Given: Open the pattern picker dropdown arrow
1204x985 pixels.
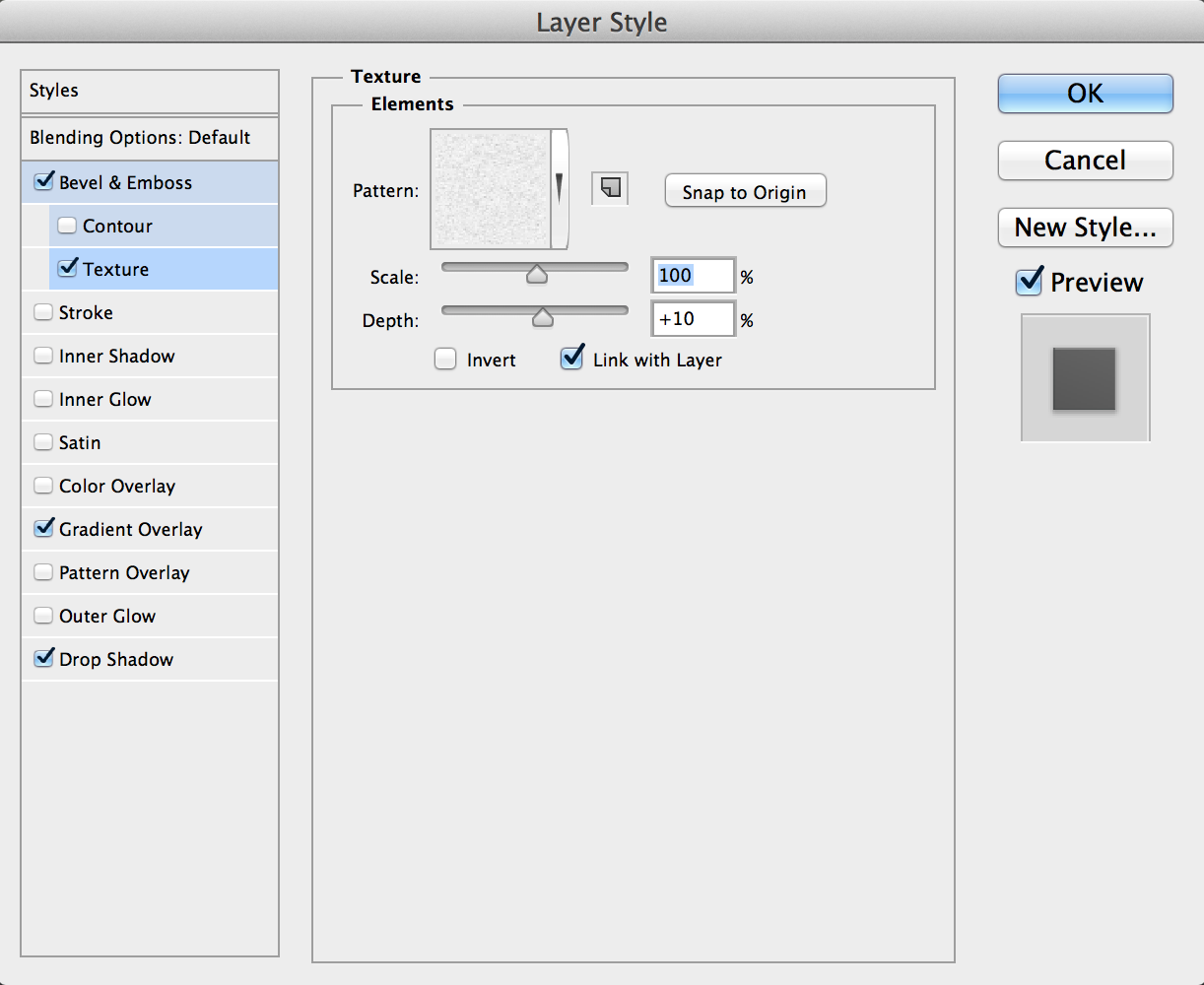Looking at the screenshot, I should [x=560, y=188].
